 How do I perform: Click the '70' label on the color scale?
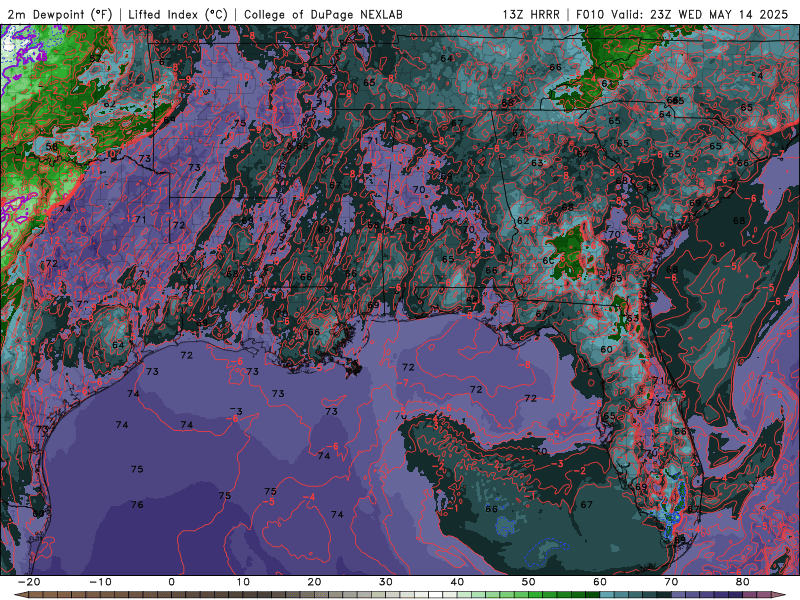(x=671, y=582)
